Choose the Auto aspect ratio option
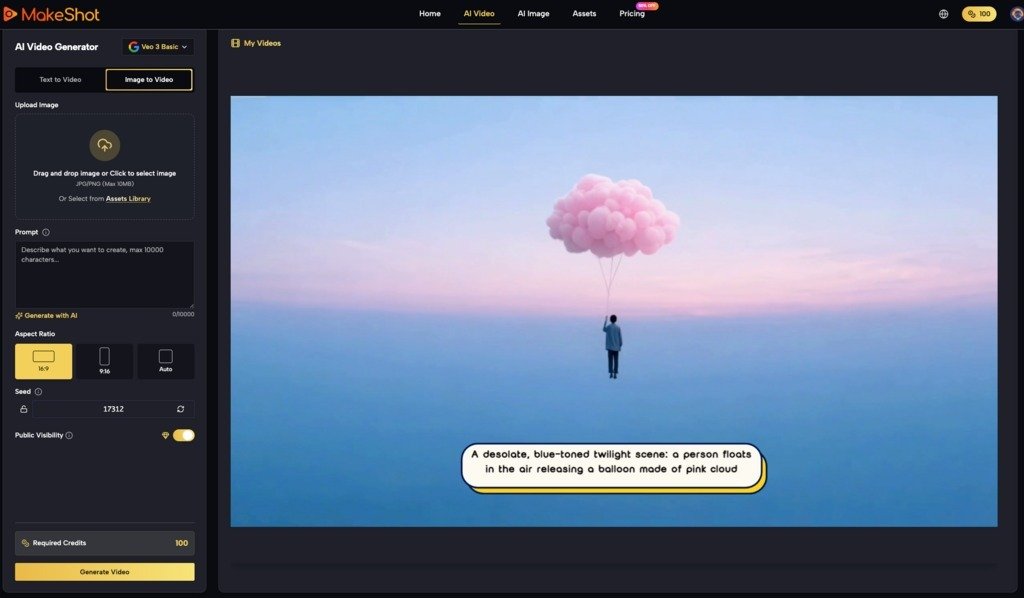 click(x=165, y=361)
